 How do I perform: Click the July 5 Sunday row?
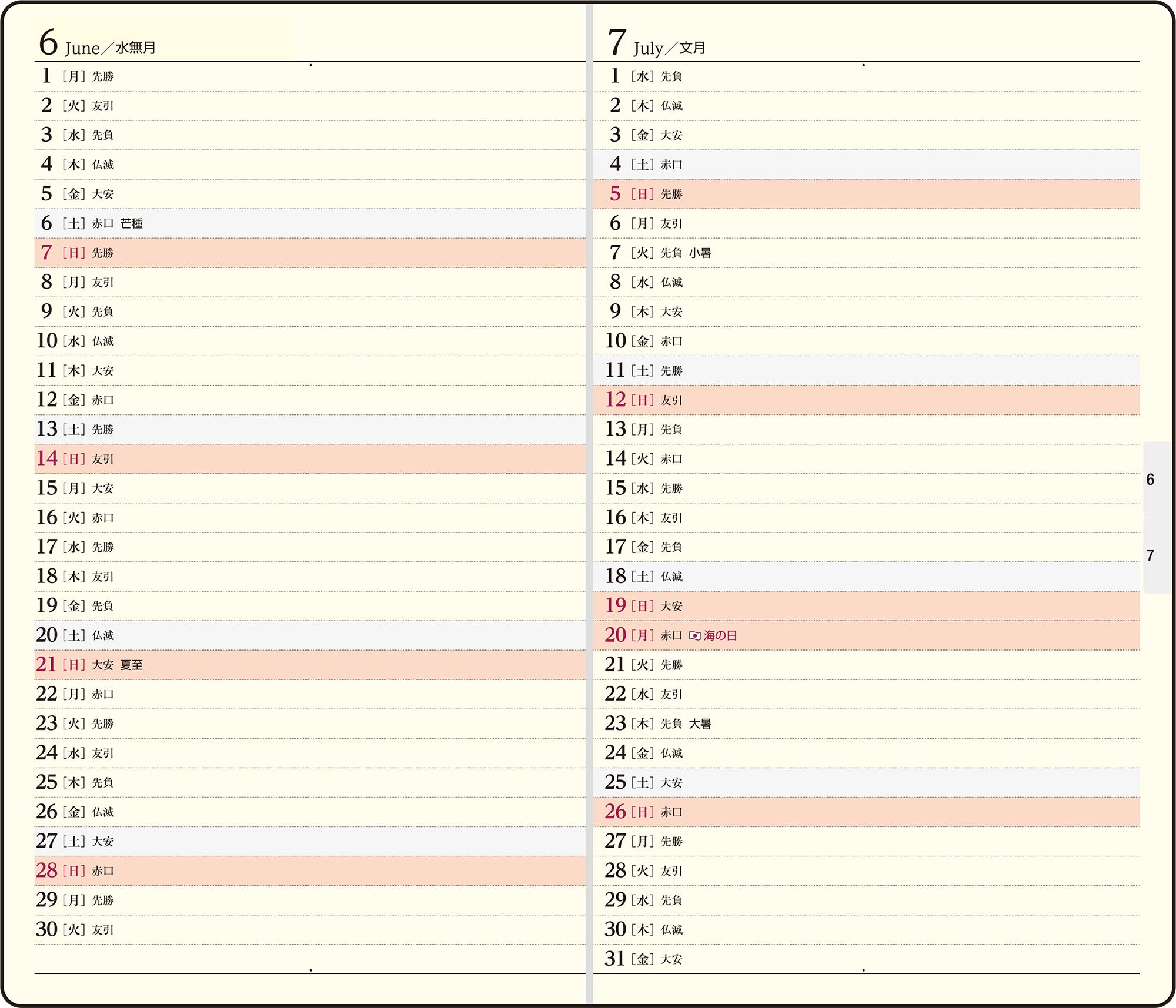(866, 195)
